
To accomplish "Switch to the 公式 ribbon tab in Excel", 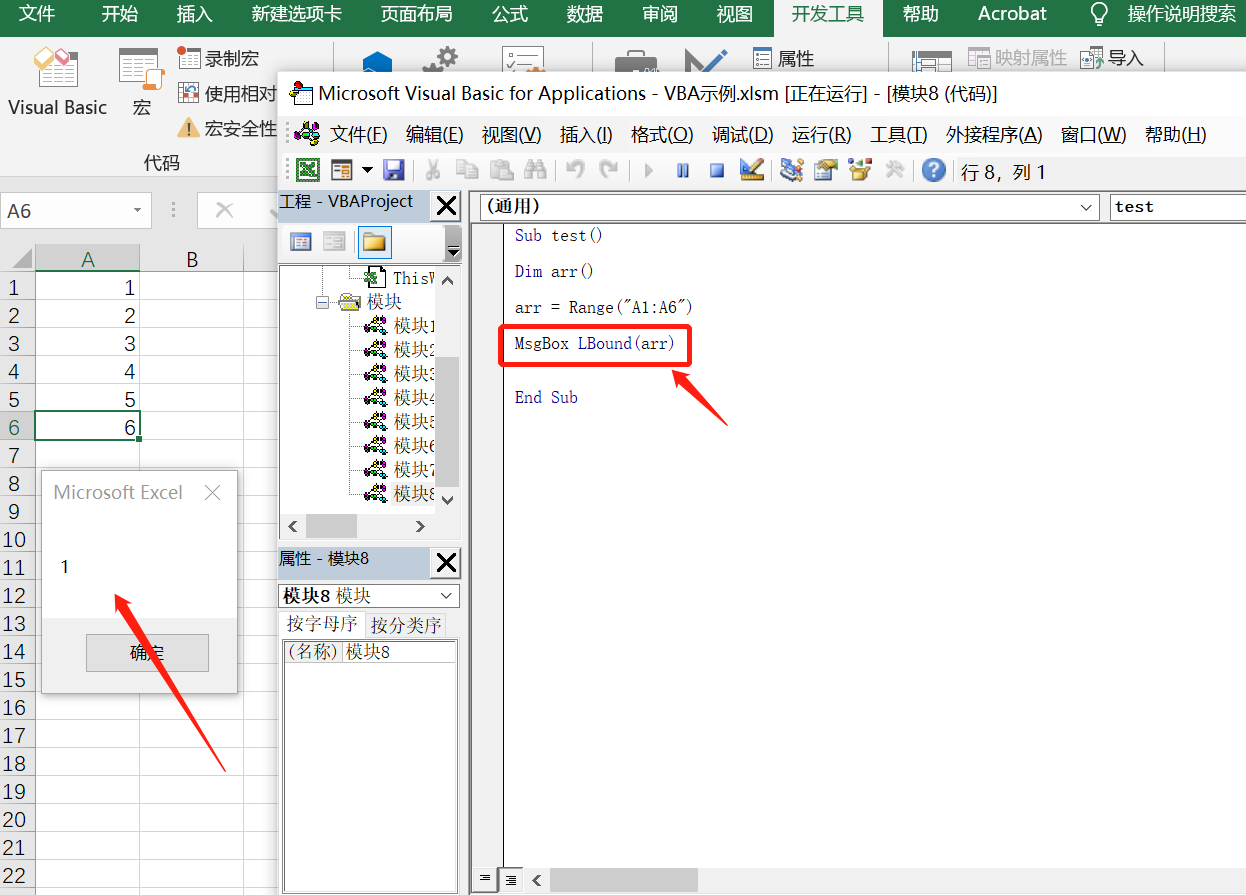I will point(510,14).
